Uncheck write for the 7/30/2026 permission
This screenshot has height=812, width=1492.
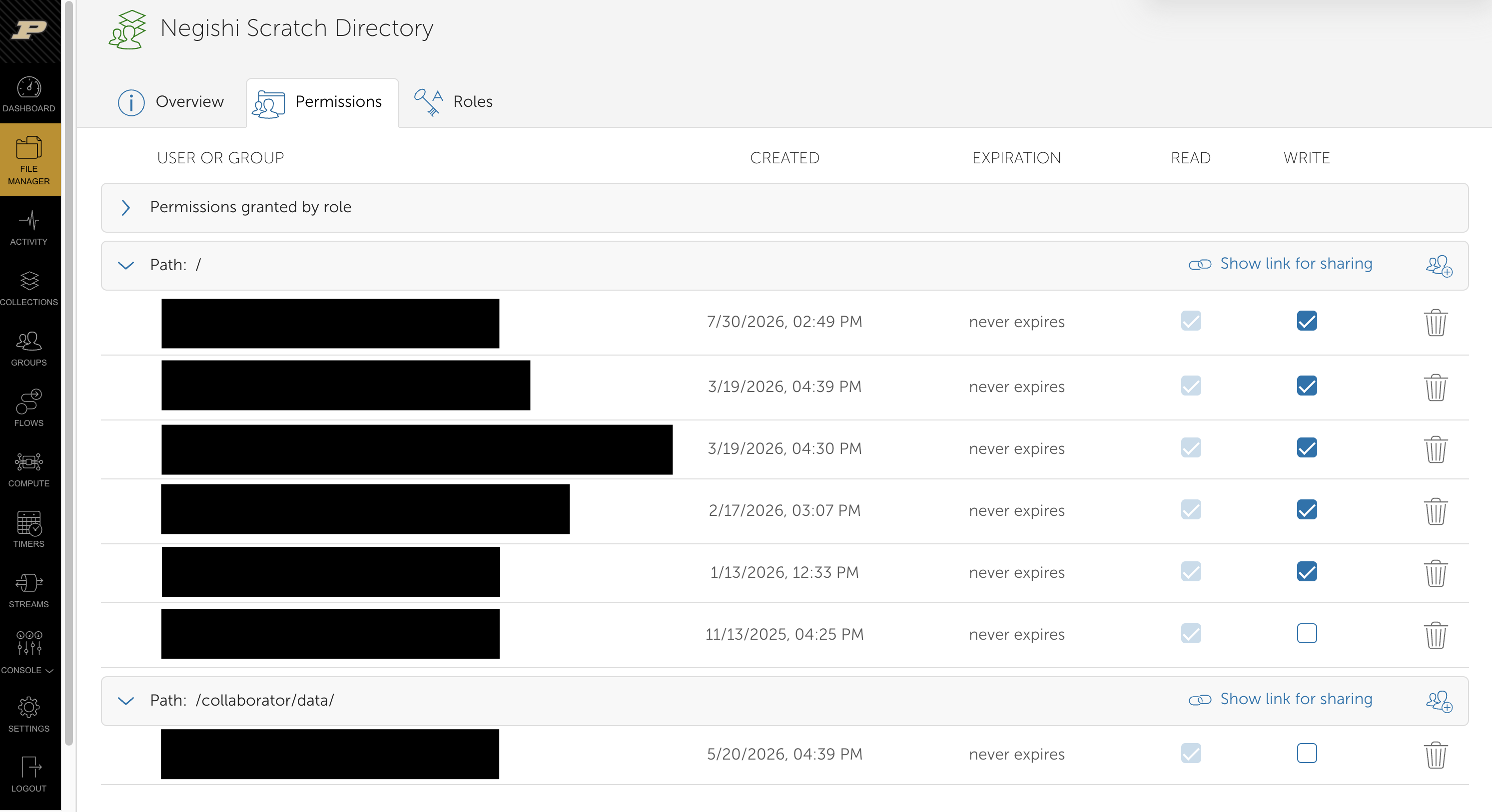point(1307,321)
